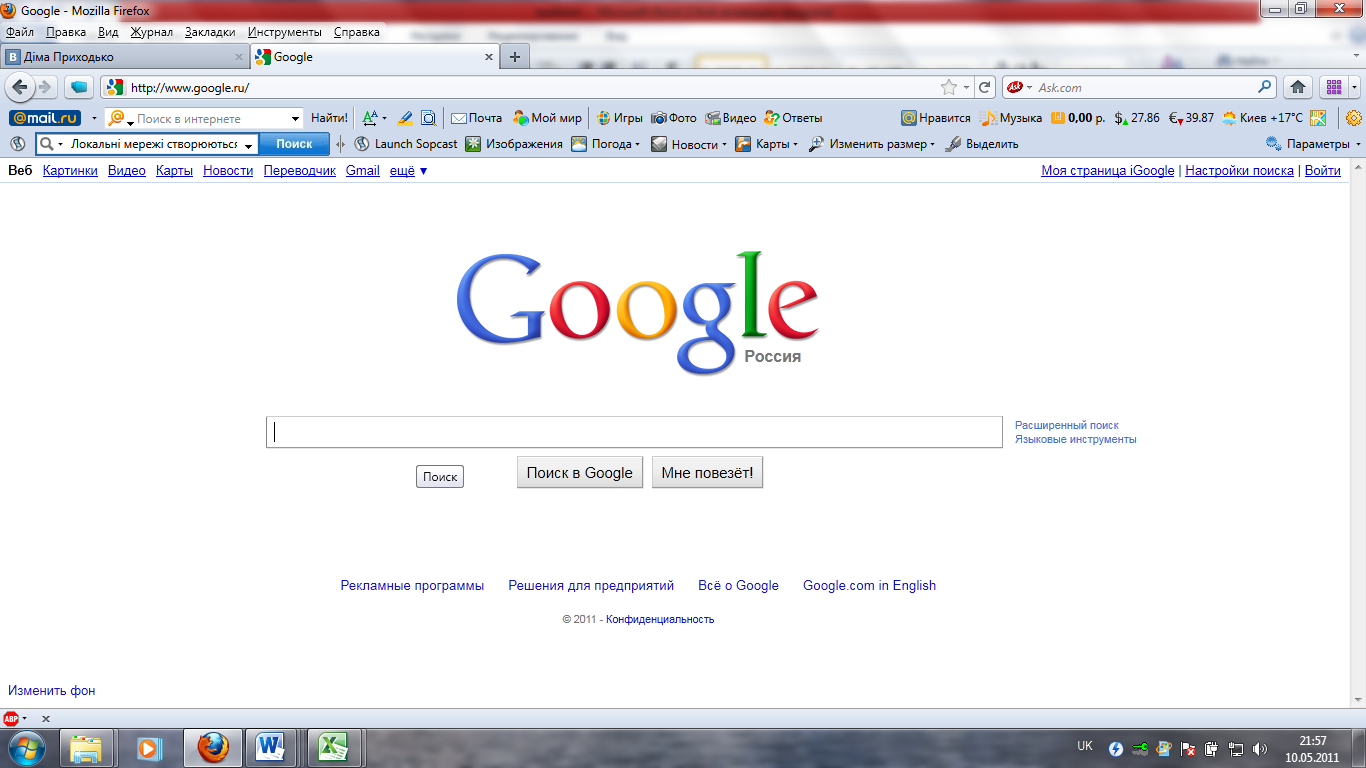Viewport: 1366px width, 768px height.
Task: Open Почта mail envelope button
Action: [x=477, y=118]
